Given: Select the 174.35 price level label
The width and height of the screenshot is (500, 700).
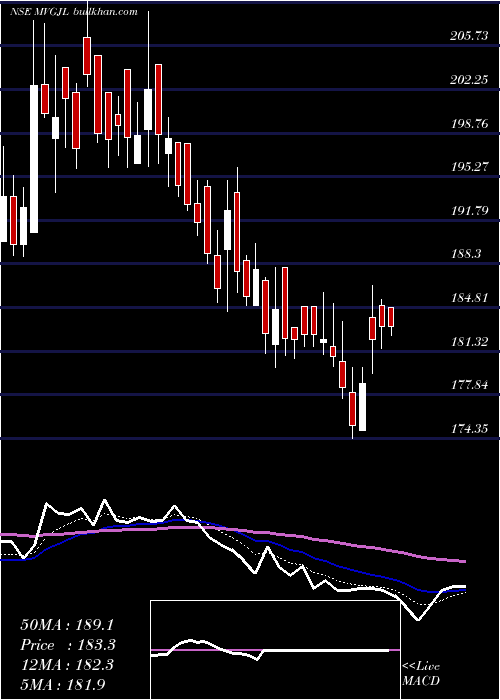Looking at the screenshot, I should tap(469, 429).
